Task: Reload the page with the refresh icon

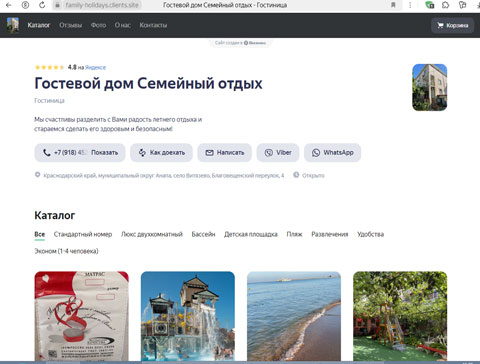Action: [x=42, y=5]
